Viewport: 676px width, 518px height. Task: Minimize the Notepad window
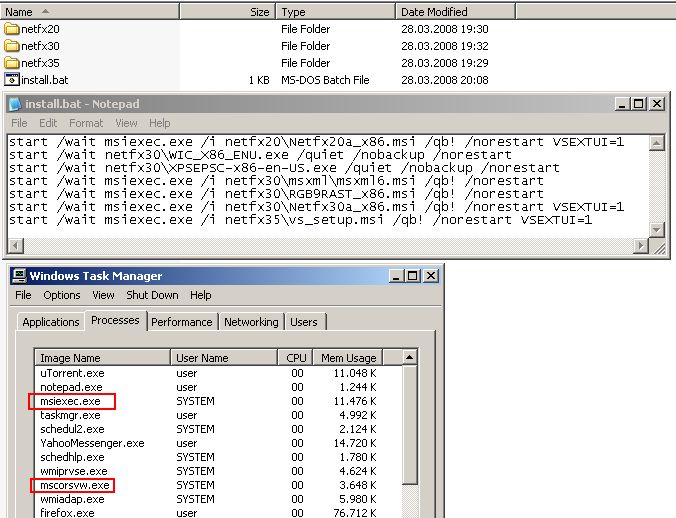pos(622,104)
